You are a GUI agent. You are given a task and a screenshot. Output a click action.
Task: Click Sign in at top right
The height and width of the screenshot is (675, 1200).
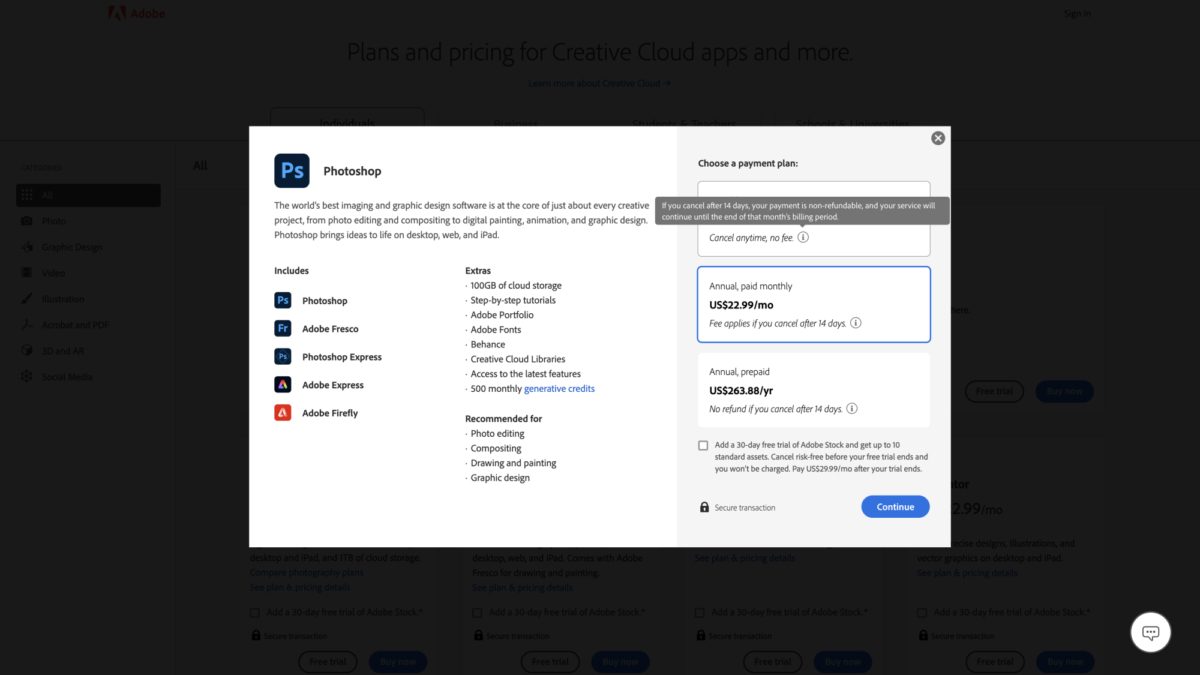tap(1077, 13)
